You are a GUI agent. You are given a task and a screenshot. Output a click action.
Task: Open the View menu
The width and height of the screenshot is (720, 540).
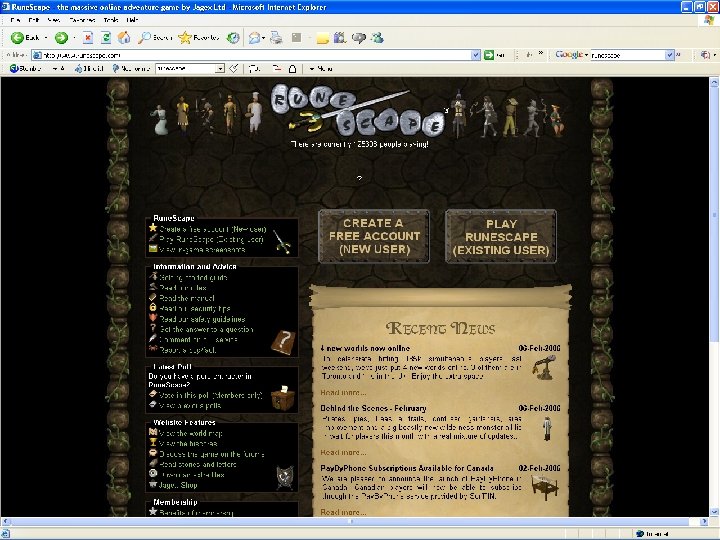pos(53,20)
